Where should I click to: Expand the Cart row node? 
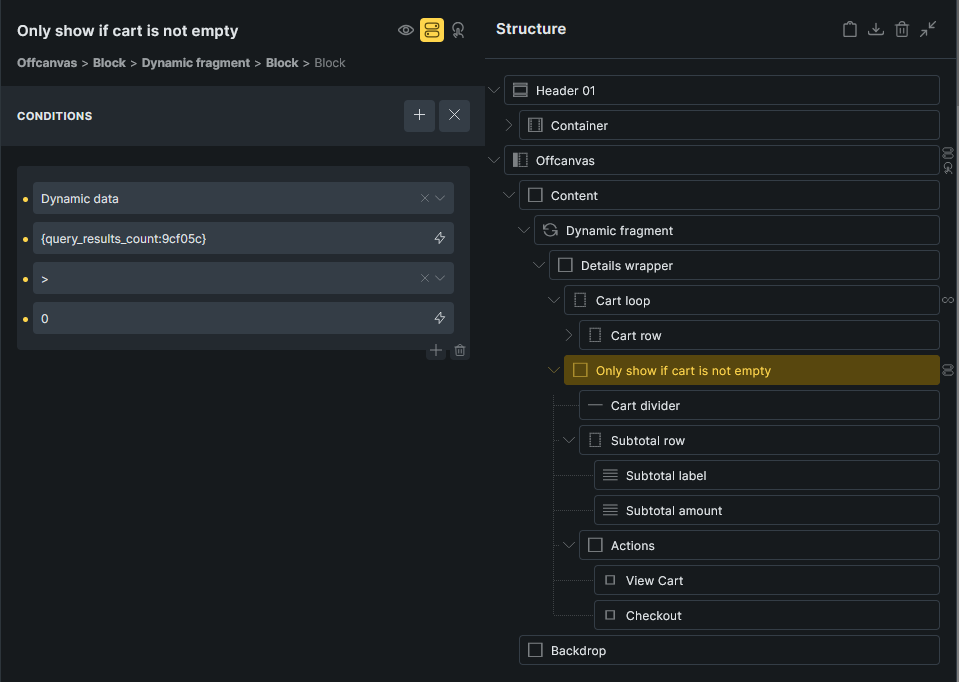[x=569, y=335]
